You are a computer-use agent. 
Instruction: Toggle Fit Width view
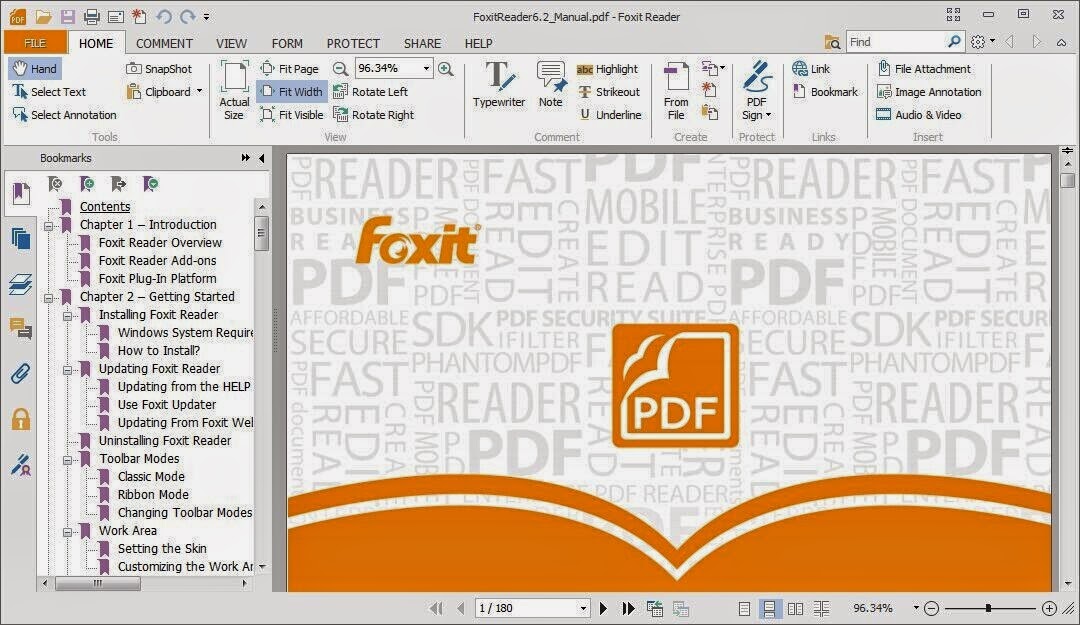[x=291, y=92]
